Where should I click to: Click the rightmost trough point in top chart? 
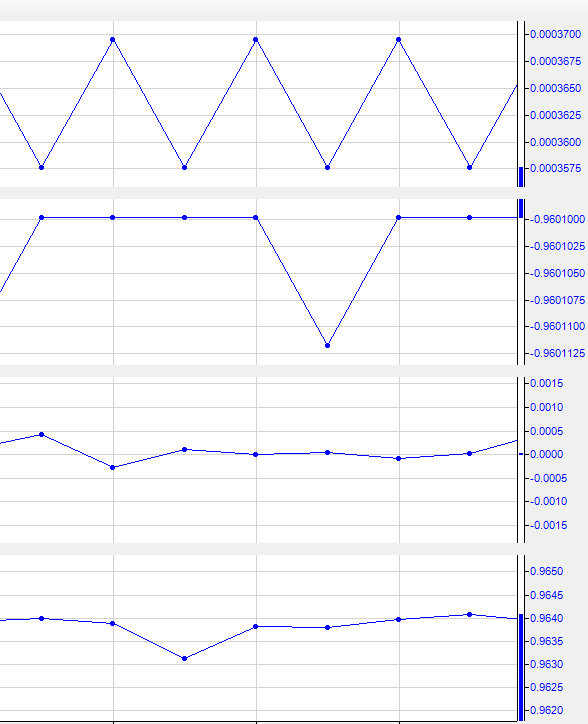pyautogui.click(x=469, y=168)
